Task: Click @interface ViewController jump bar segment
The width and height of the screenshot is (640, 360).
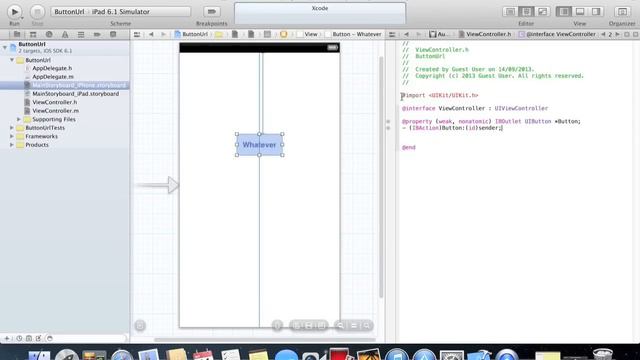Action: [557, 35]
